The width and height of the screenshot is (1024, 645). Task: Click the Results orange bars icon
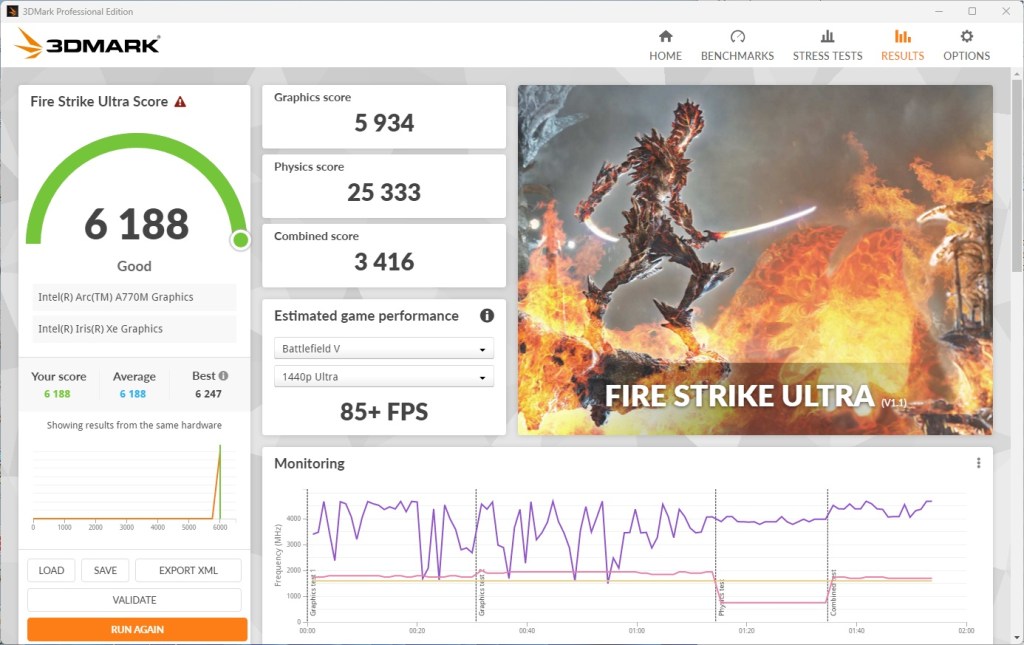coord(903,36)
